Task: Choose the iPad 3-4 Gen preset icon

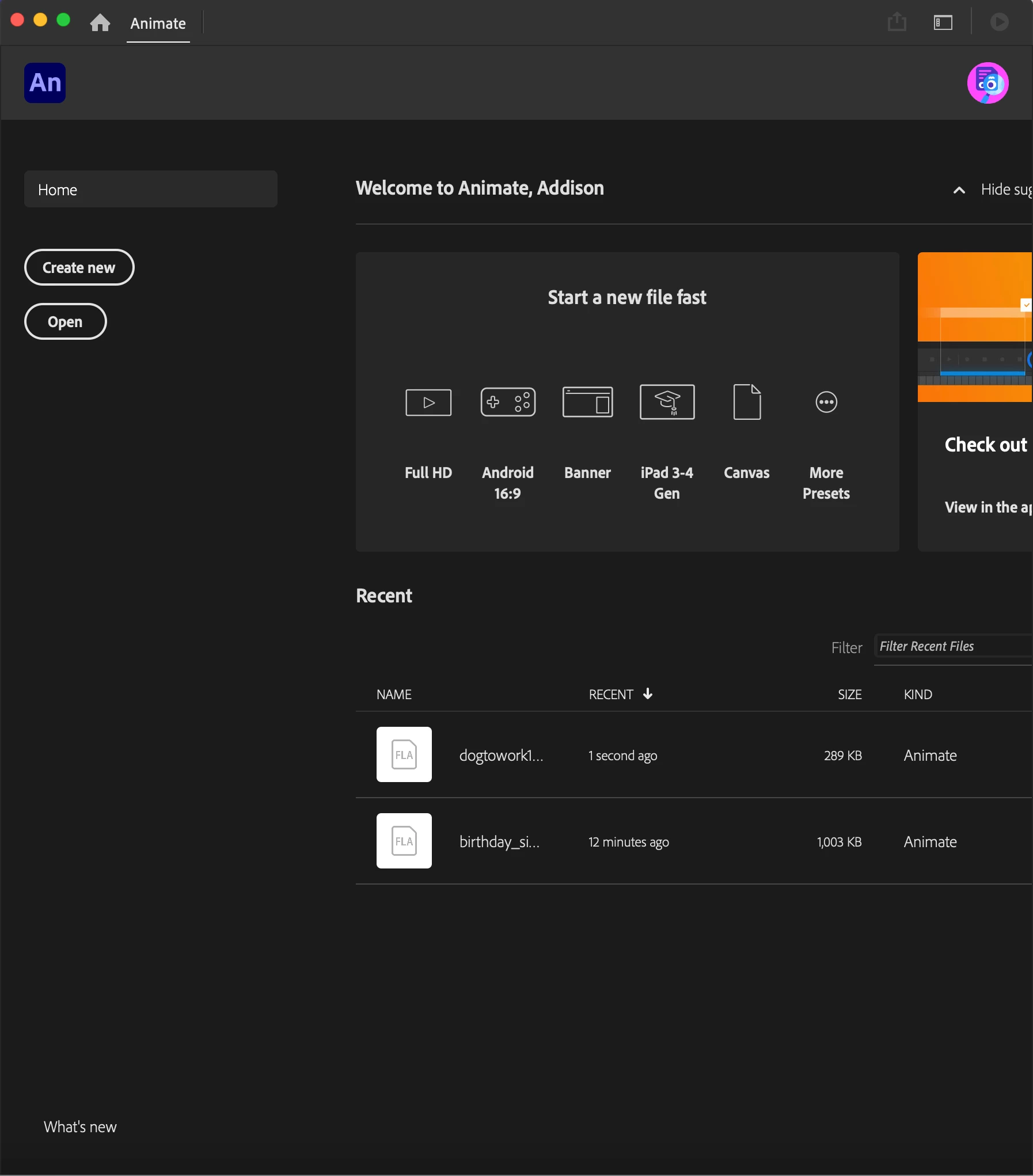Action: (667, 402)
